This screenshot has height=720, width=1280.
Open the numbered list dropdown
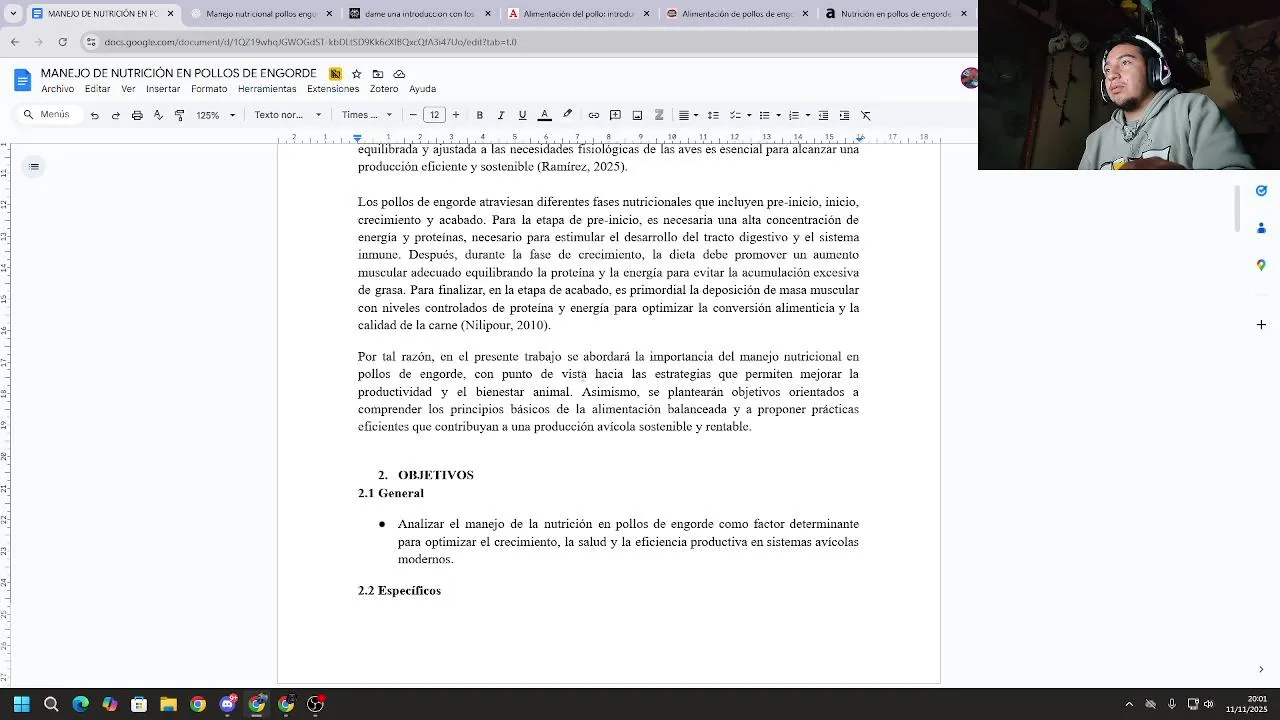[798, 115]
